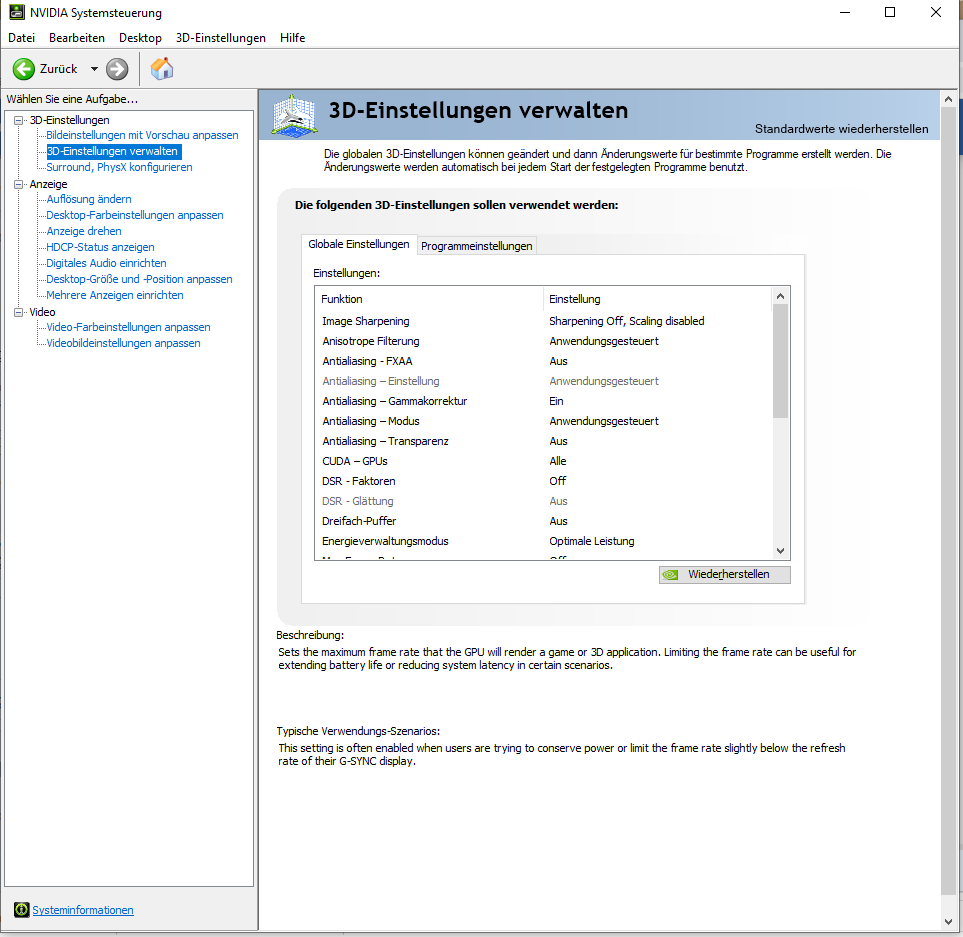Open Desktop-Größe und -Position anpassen
963x937 pixels.
coord(139,279)
